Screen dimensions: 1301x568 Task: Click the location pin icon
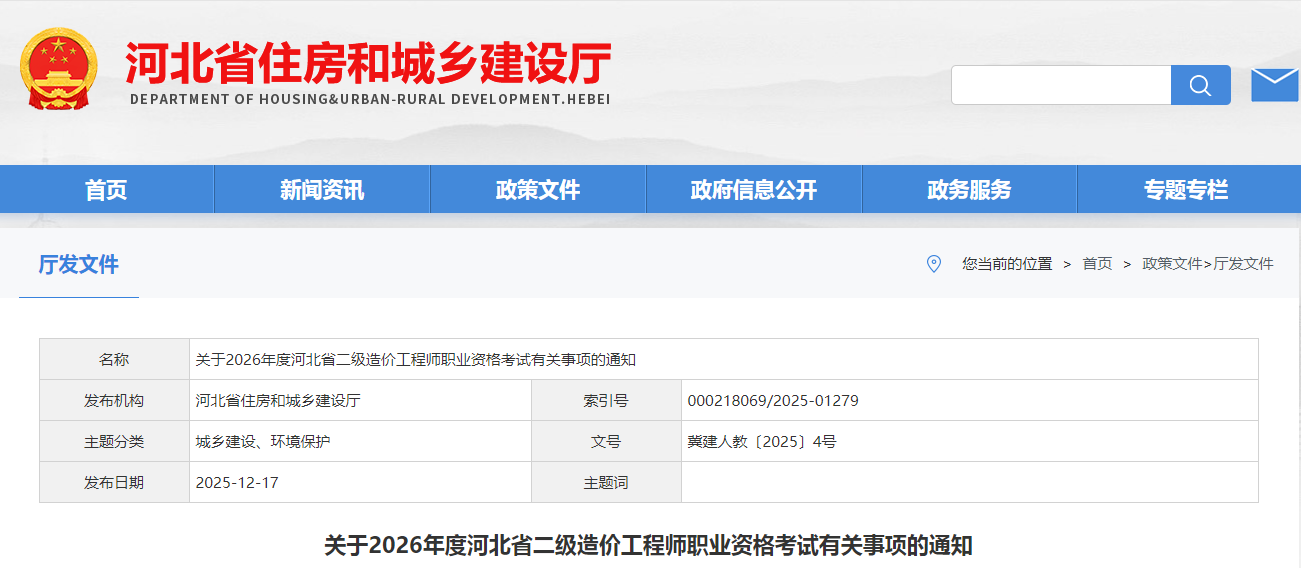tap(934, 264)
